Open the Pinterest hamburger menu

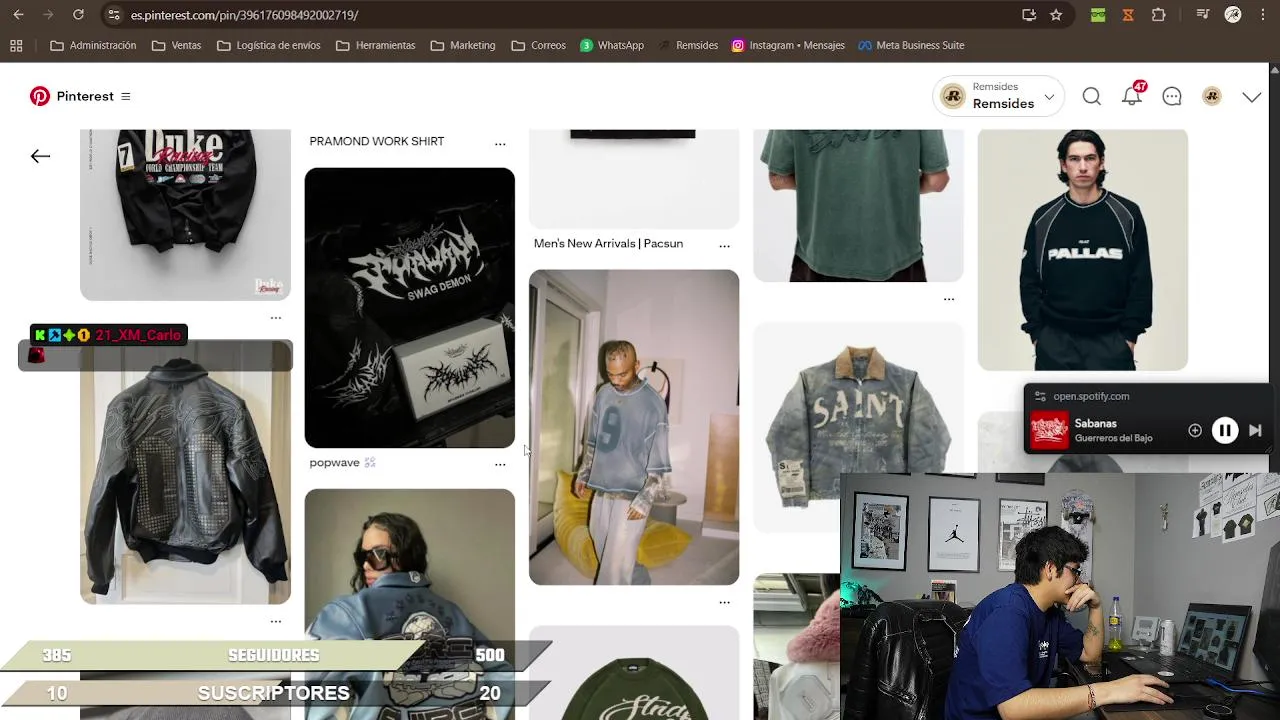tap(125, 96)
